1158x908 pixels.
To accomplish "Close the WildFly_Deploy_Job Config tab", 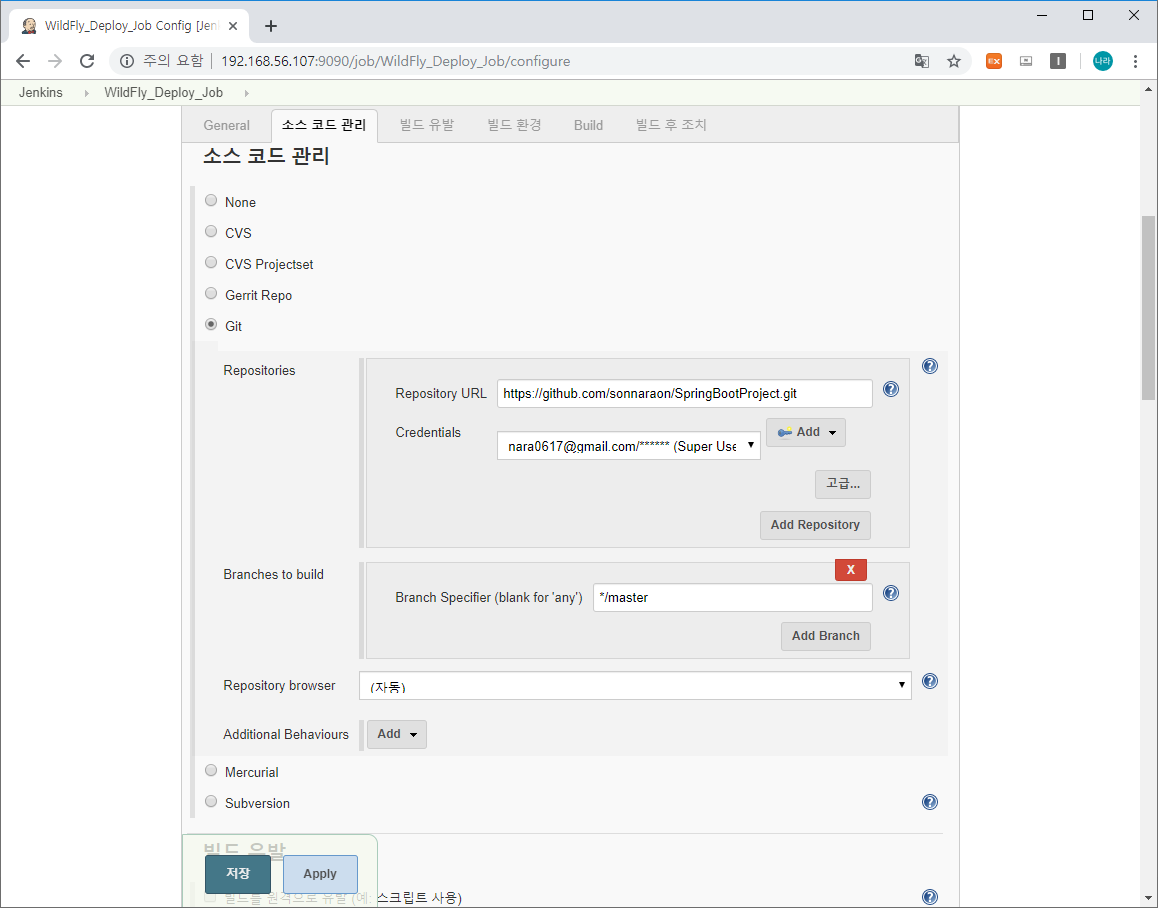I will pos(233,26).
